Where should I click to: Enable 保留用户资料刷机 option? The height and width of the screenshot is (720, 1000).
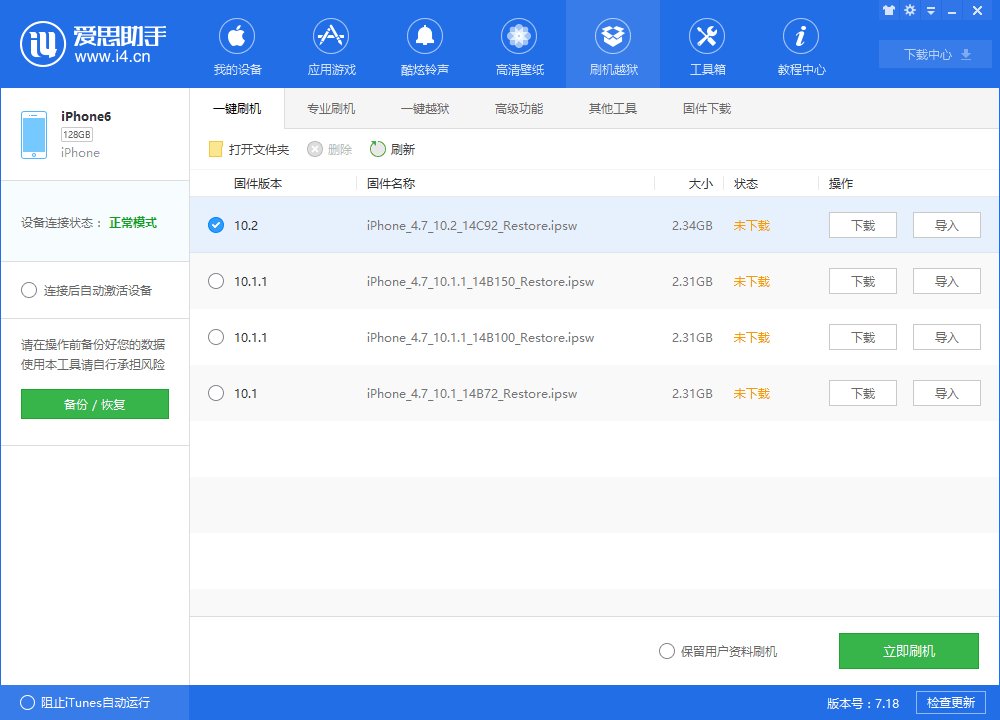(666, 650)
